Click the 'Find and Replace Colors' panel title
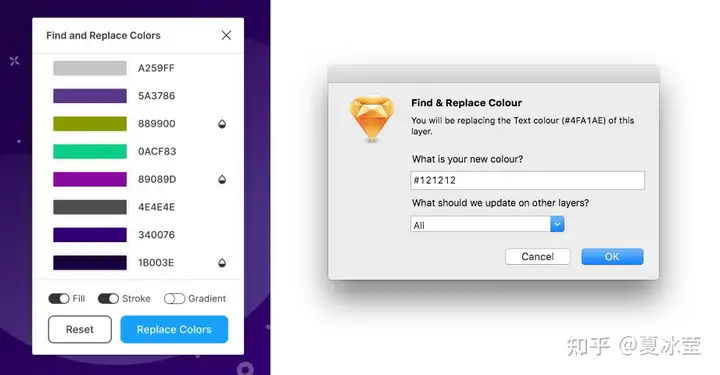Image resolution: width=720 pixels, height=375 pixels. point(103,35)
